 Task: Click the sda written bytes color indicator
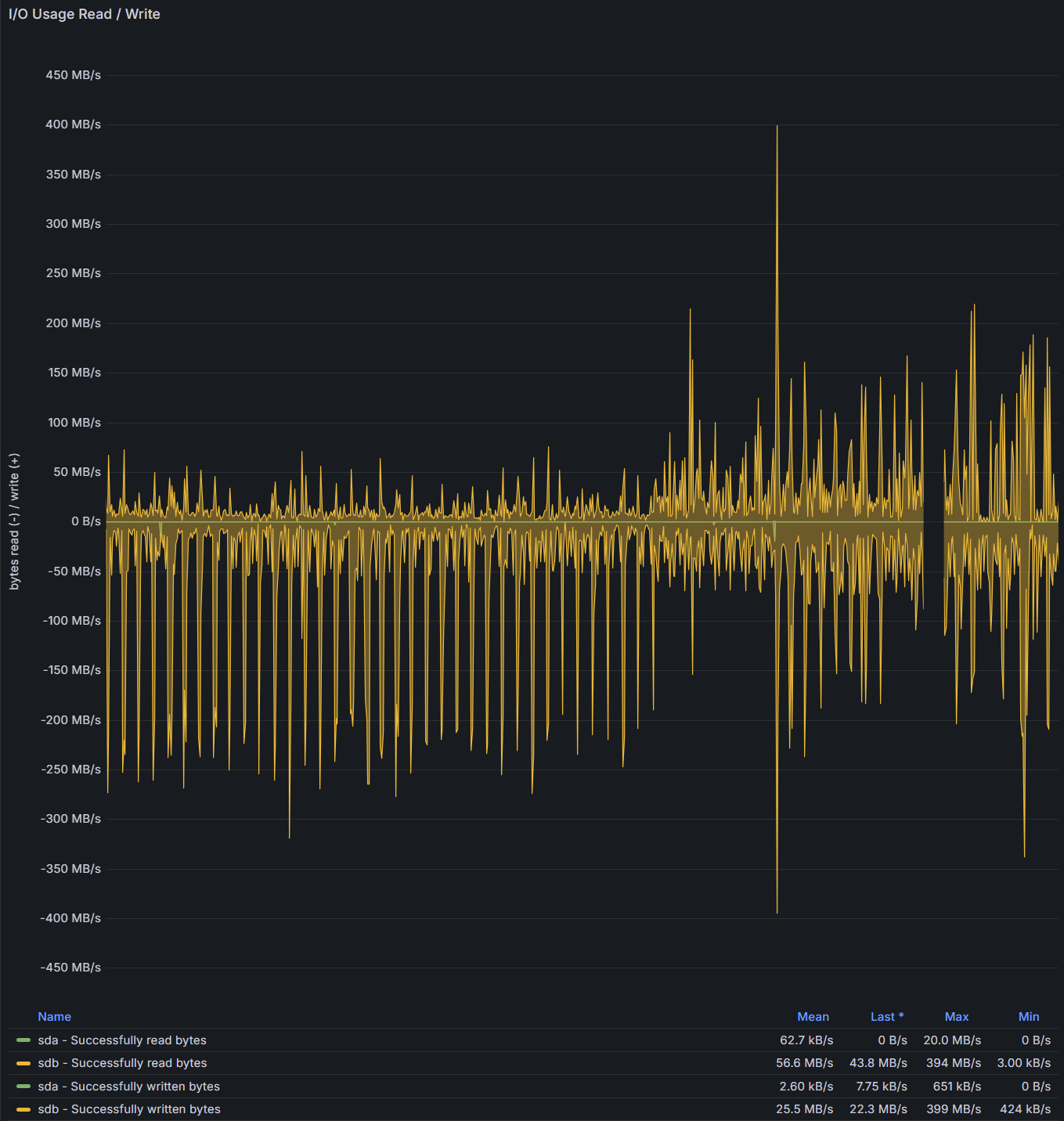(x=23, y=1087)
